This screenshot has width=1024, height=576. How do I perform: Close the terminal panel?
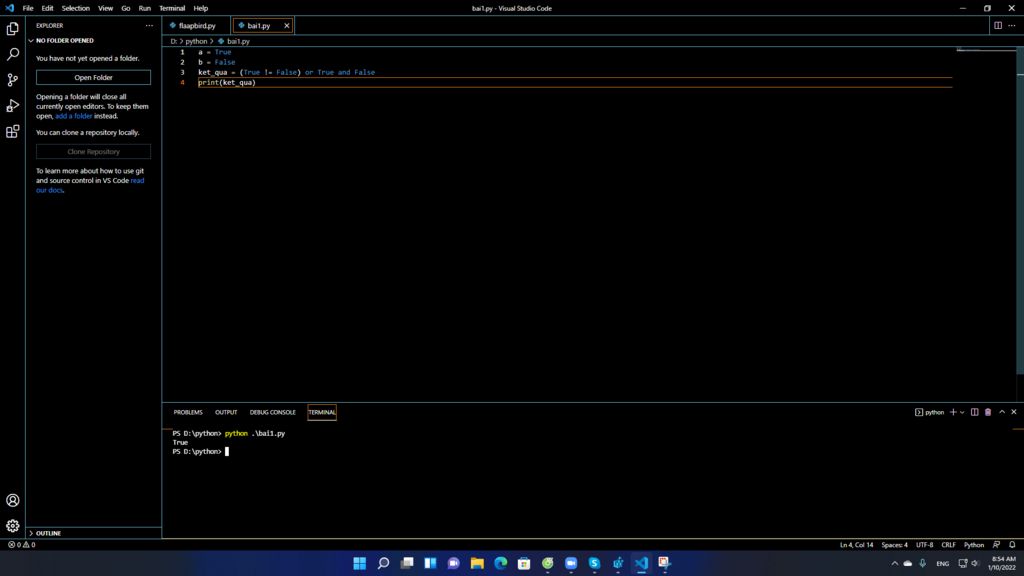(1014, 412)
